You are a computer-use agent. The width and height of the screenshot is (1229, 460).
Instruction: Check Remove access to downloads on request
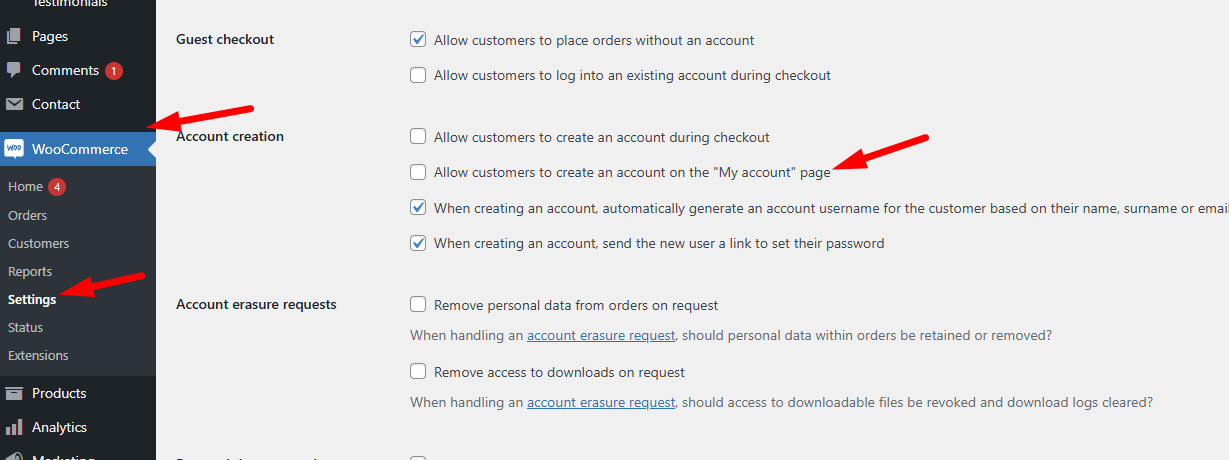coord(418,372)
